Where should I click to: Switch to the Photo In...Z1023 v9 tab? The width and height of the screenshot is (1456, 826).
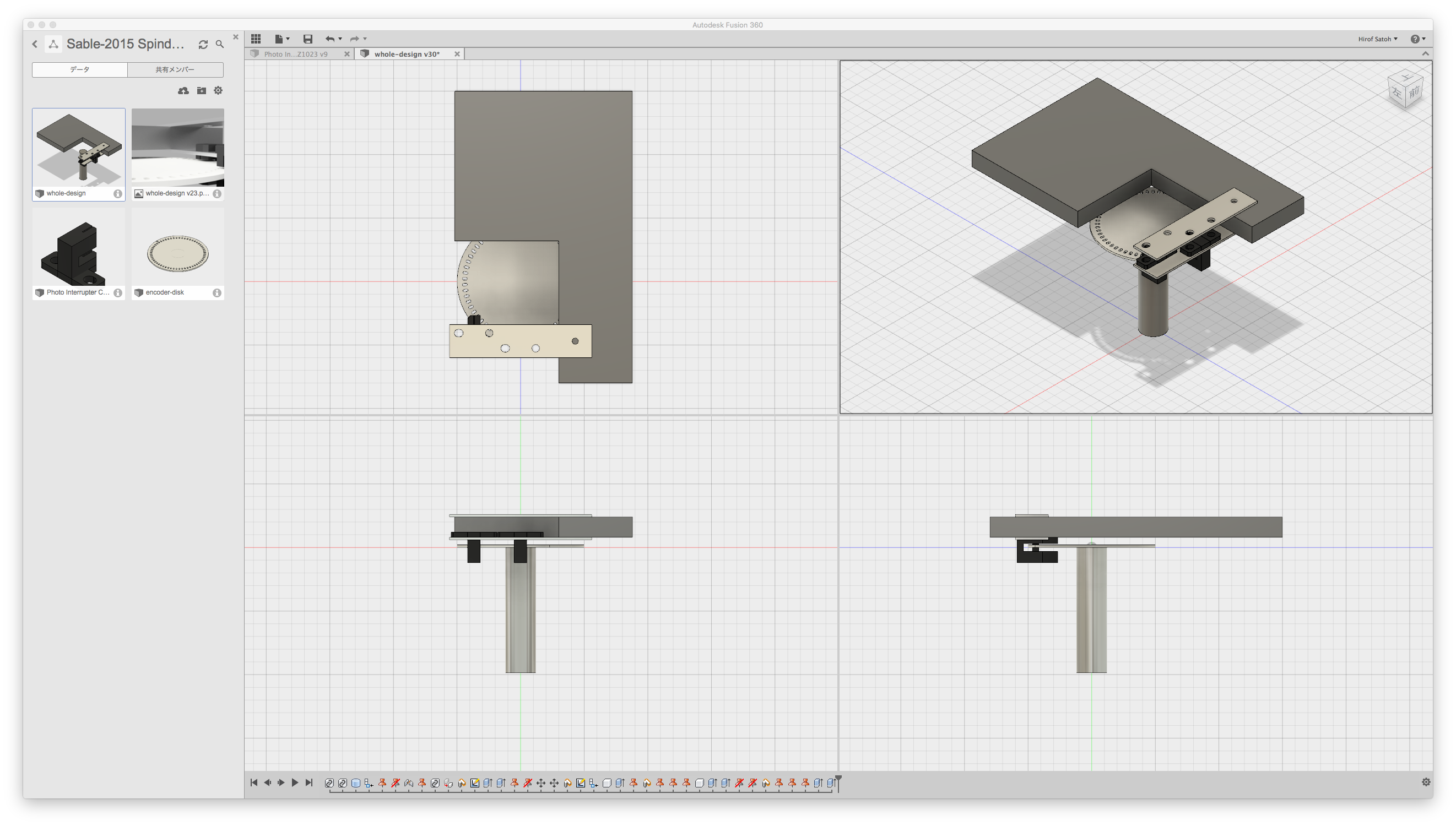click(x=296, y=54)
